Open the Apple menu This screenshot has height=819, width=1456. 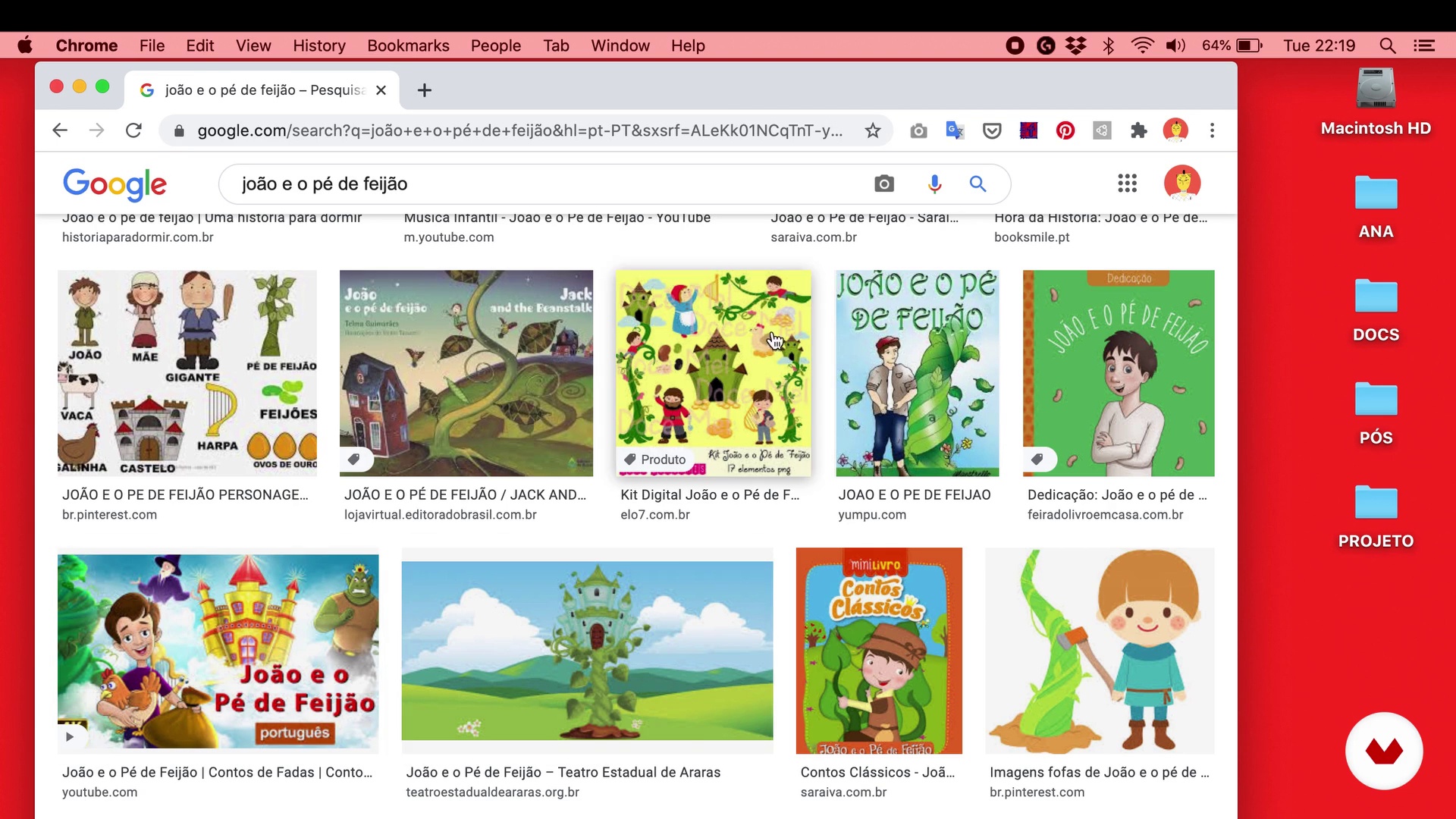click(25, 45)
